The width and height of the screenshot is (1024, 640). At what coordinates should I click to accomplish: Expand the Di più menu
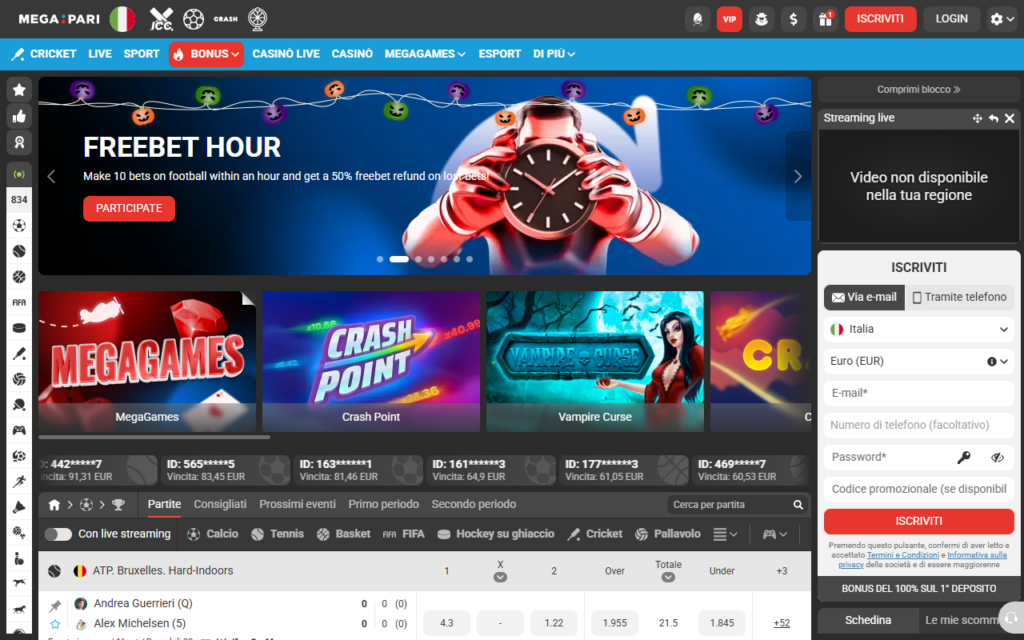(x=554, y=54)
